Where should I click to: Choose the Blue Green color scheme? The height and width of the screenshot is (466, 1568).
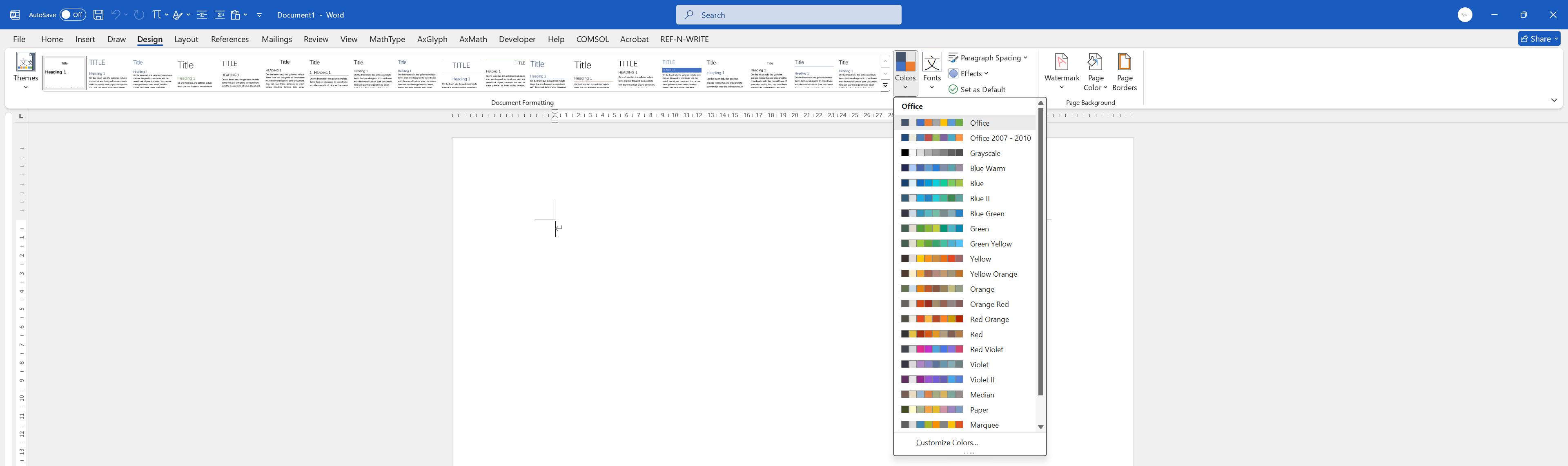click(x=987, y=213)
